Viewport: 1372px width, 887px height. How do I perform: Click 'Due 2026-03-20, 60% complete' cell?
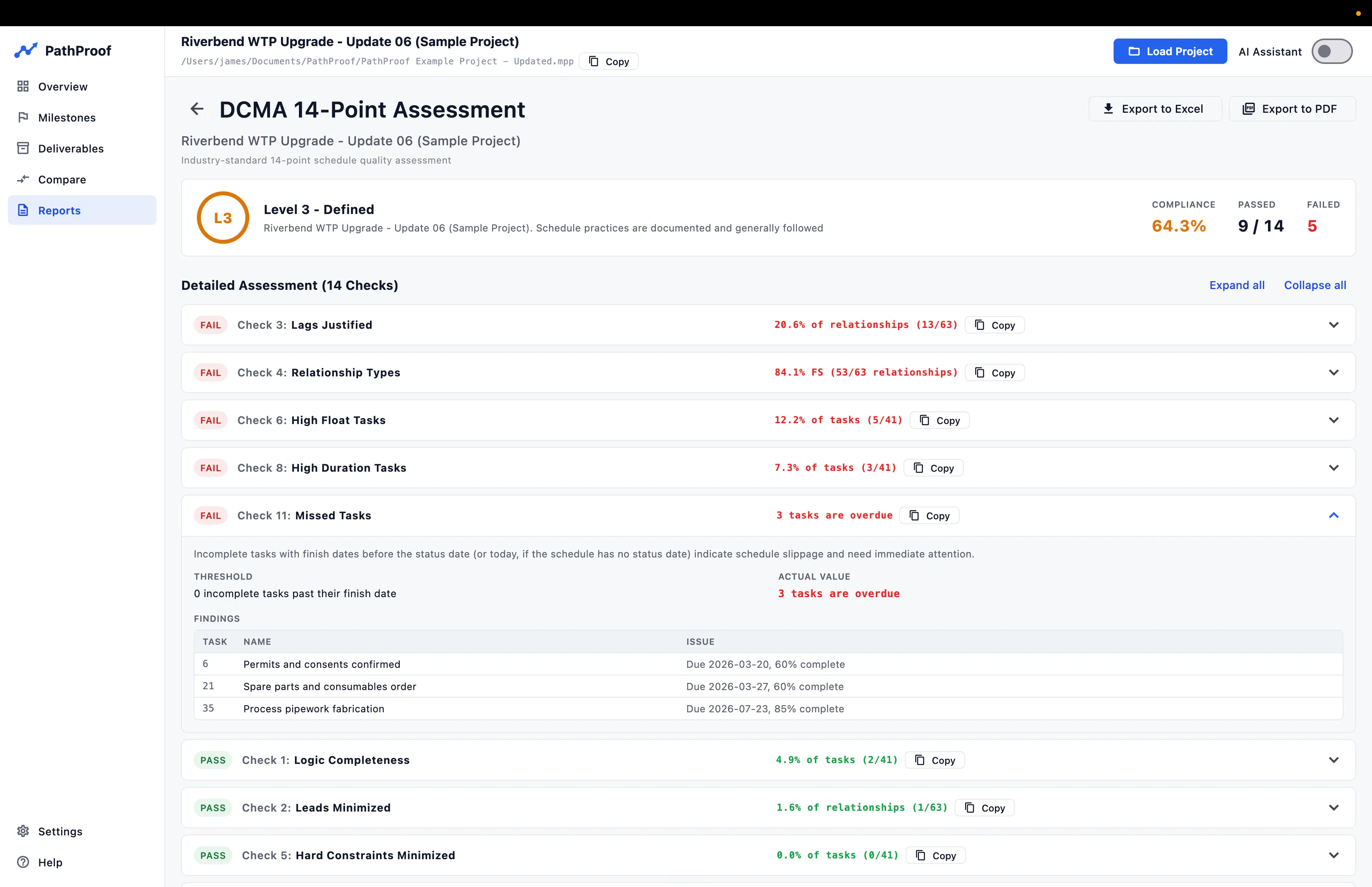coord(765,664)
